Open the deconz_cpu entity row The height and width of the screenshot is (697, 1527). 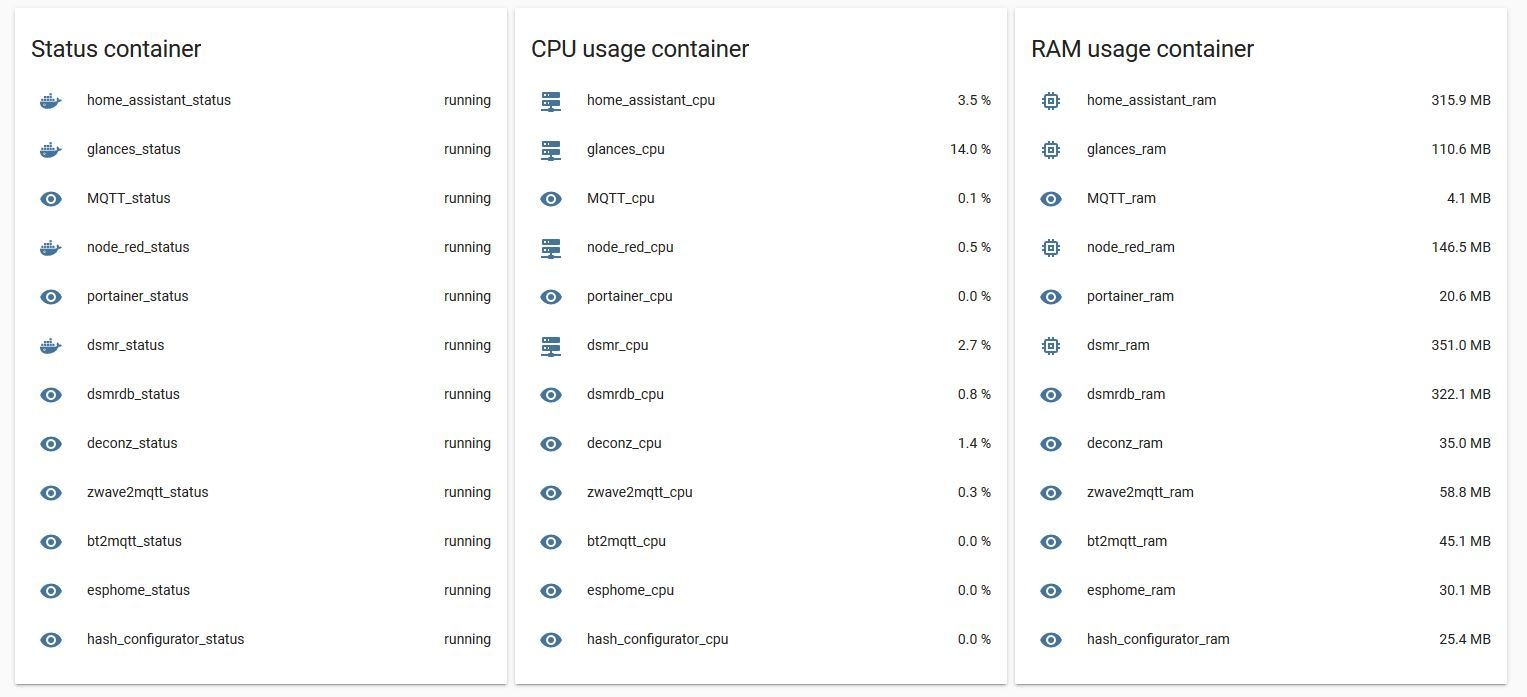coord(624,443)
